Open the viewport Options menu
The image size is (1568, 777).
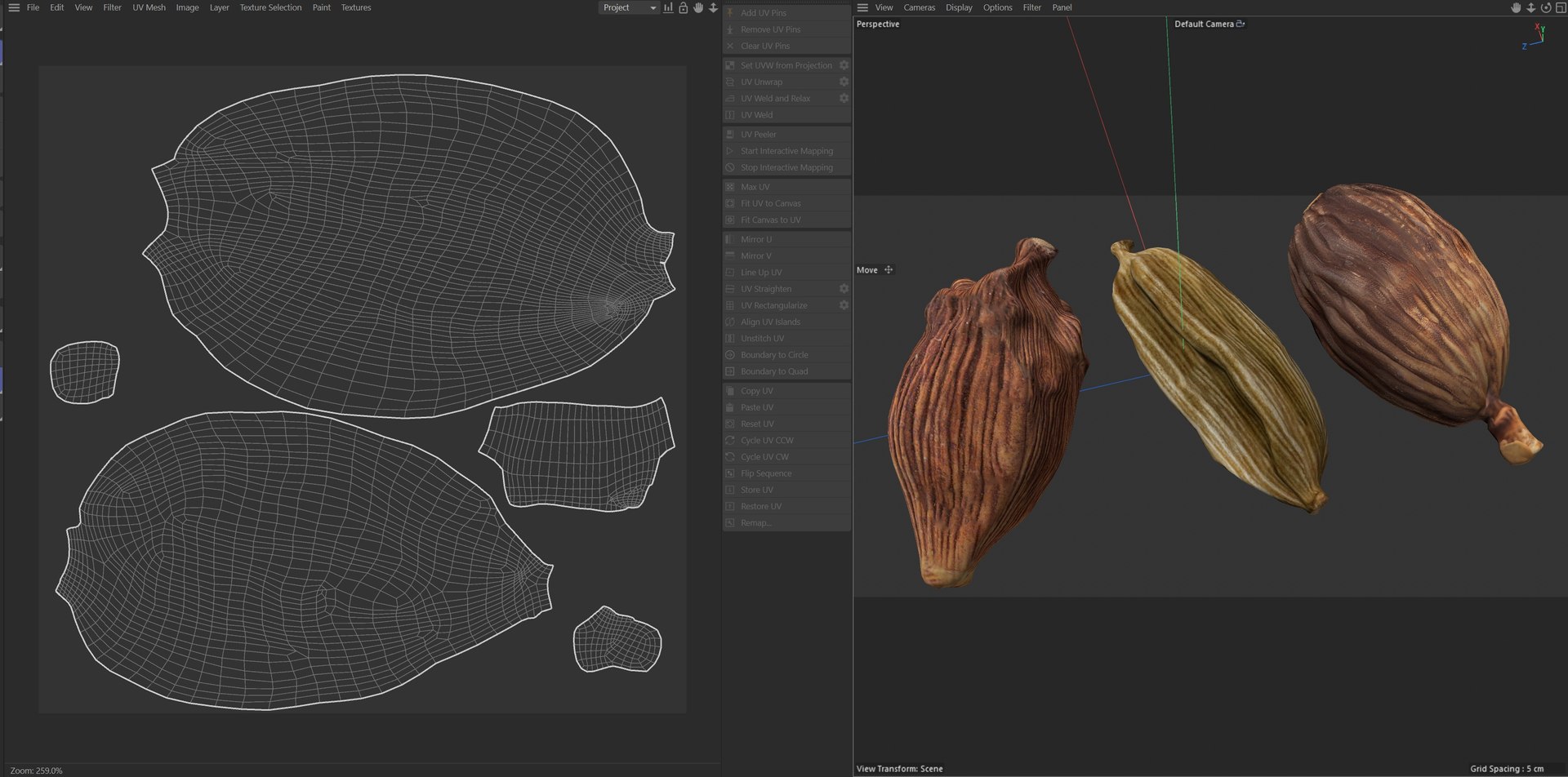(x=997, y=7)
